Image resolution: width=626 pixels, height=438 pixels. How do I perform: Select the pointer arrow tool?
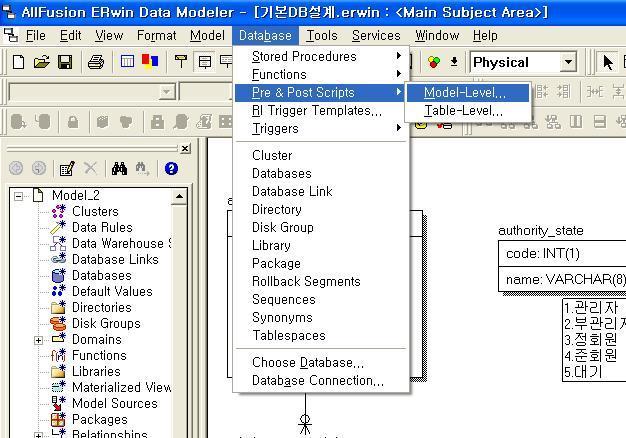(x=608, y=63)
